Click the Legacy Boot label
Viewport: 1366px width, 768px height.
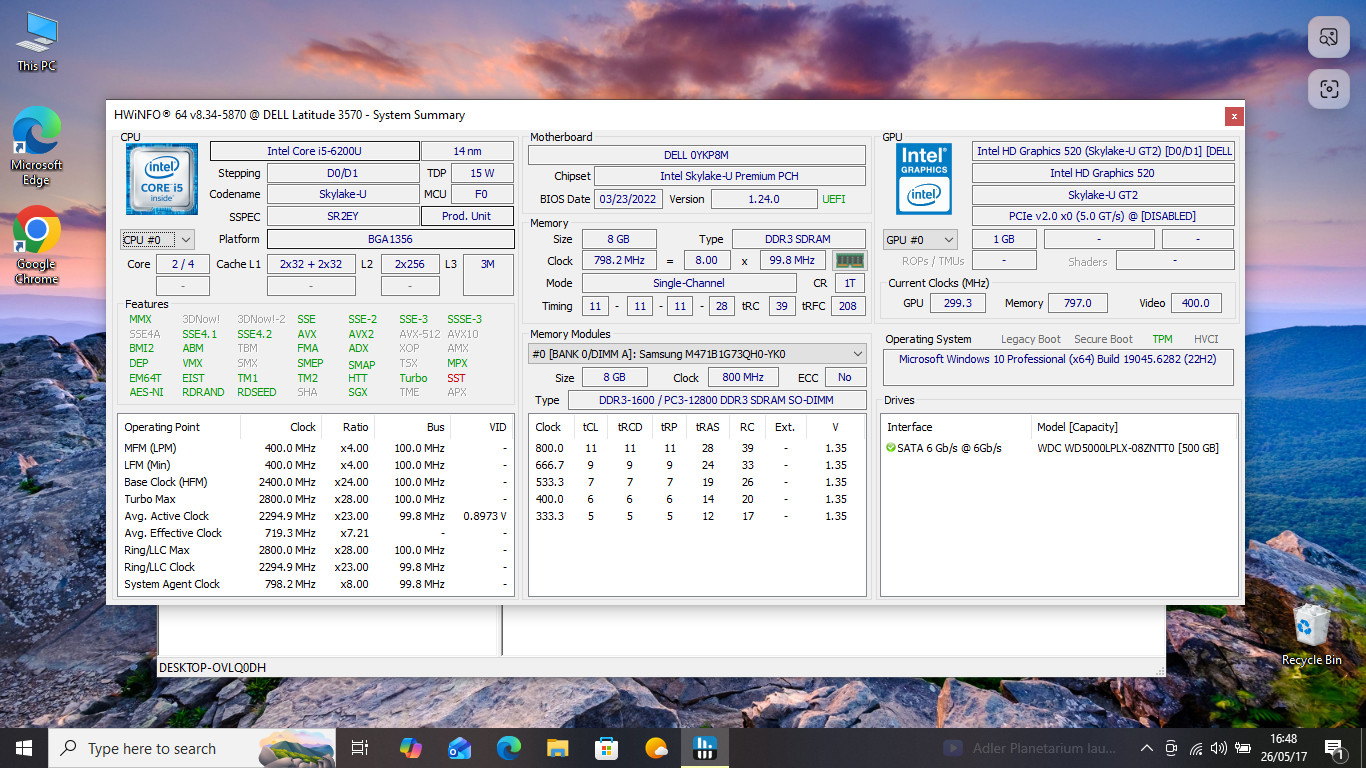click(x=1031, y=339)
